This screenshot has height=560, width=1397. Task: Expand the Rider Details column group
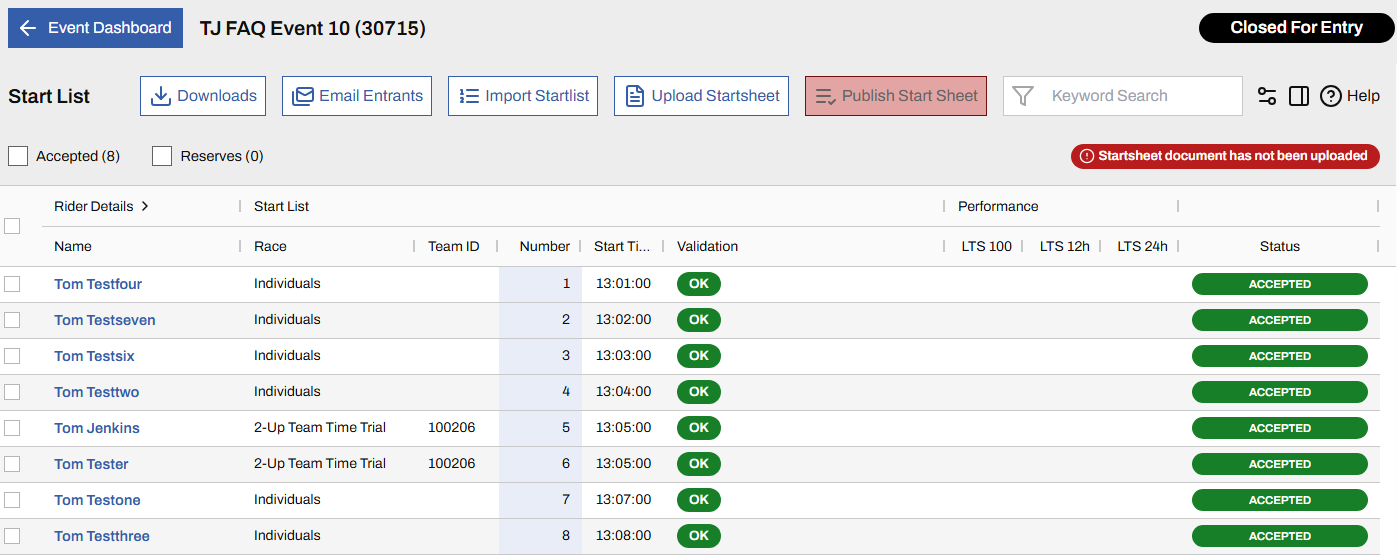(x=145, y=206)
